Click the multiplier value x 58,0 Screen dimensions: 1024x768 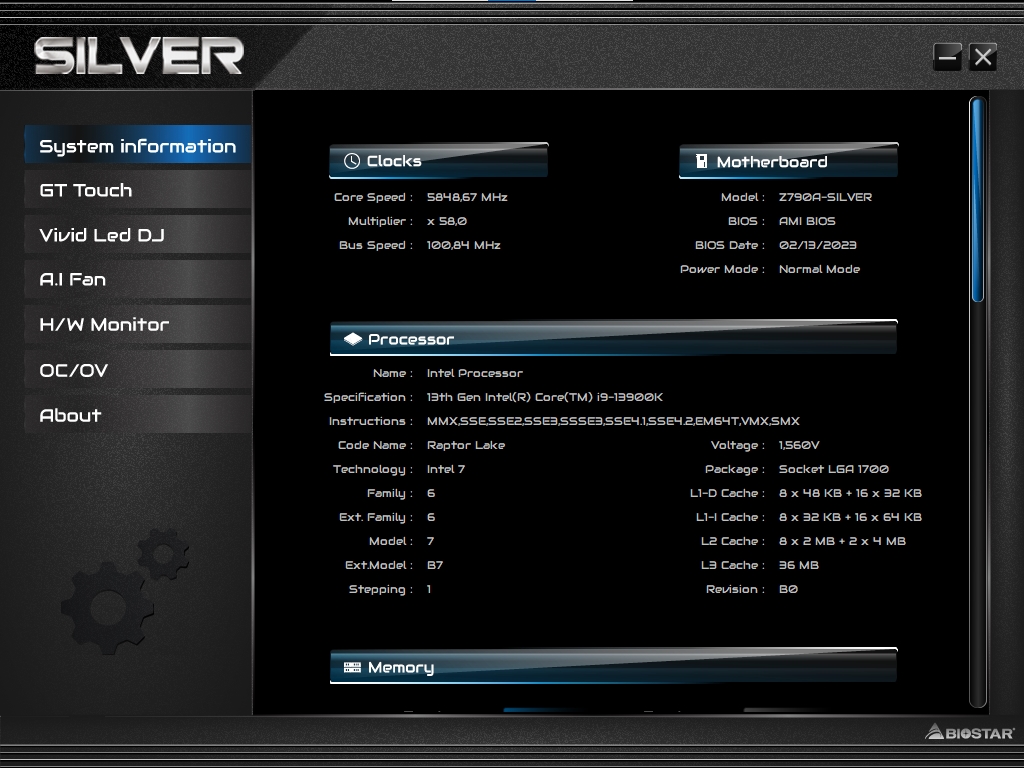point(447,221)
